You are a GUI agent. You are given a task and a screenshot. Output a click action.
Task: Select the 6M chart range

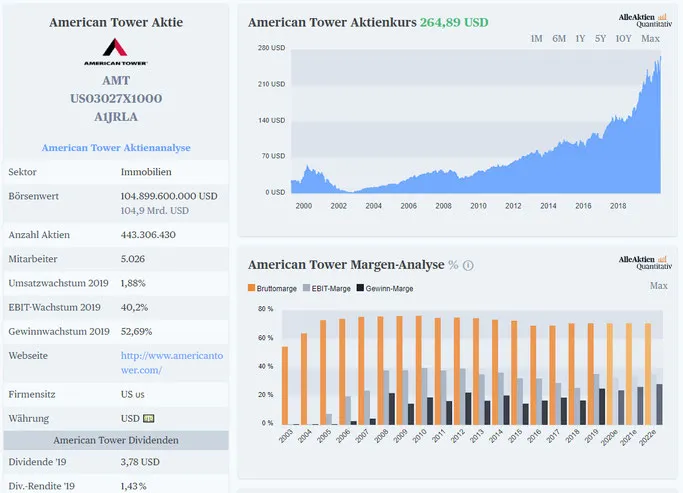click(559, 39)
